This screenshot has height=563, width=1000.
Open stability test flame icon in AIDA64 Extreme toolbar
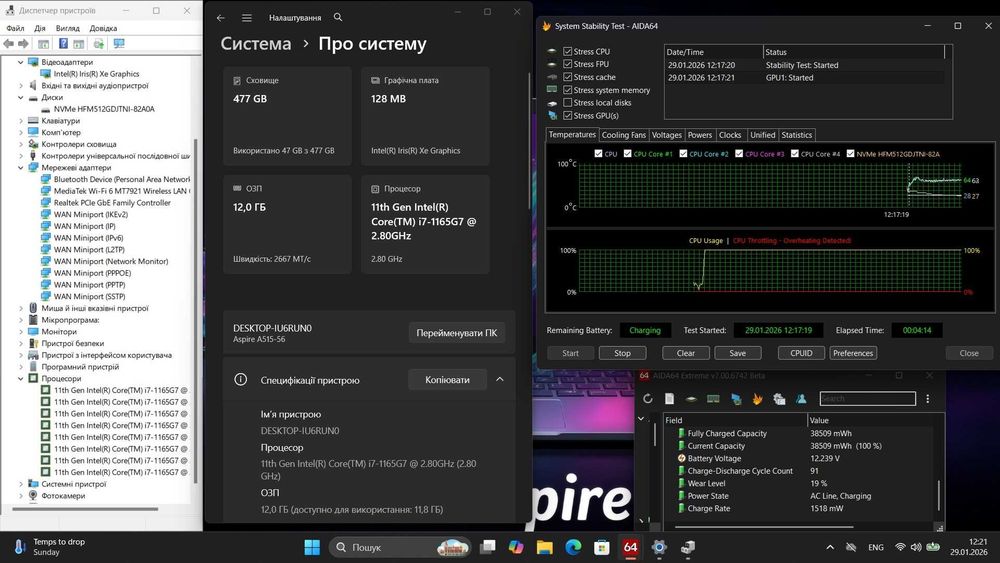click(757, 398)
